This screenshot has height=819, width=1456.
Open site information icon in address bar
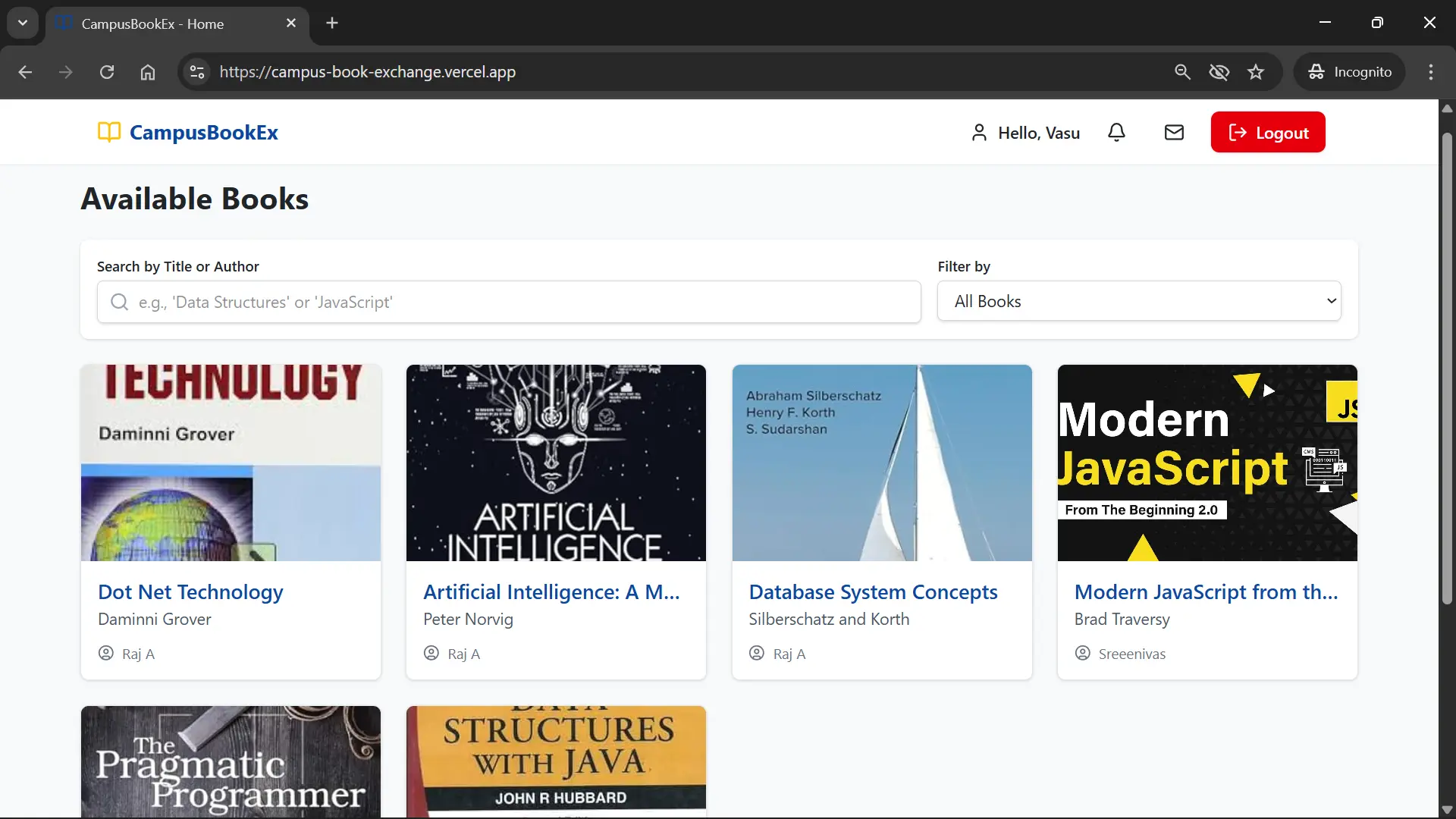click(197, 72)
